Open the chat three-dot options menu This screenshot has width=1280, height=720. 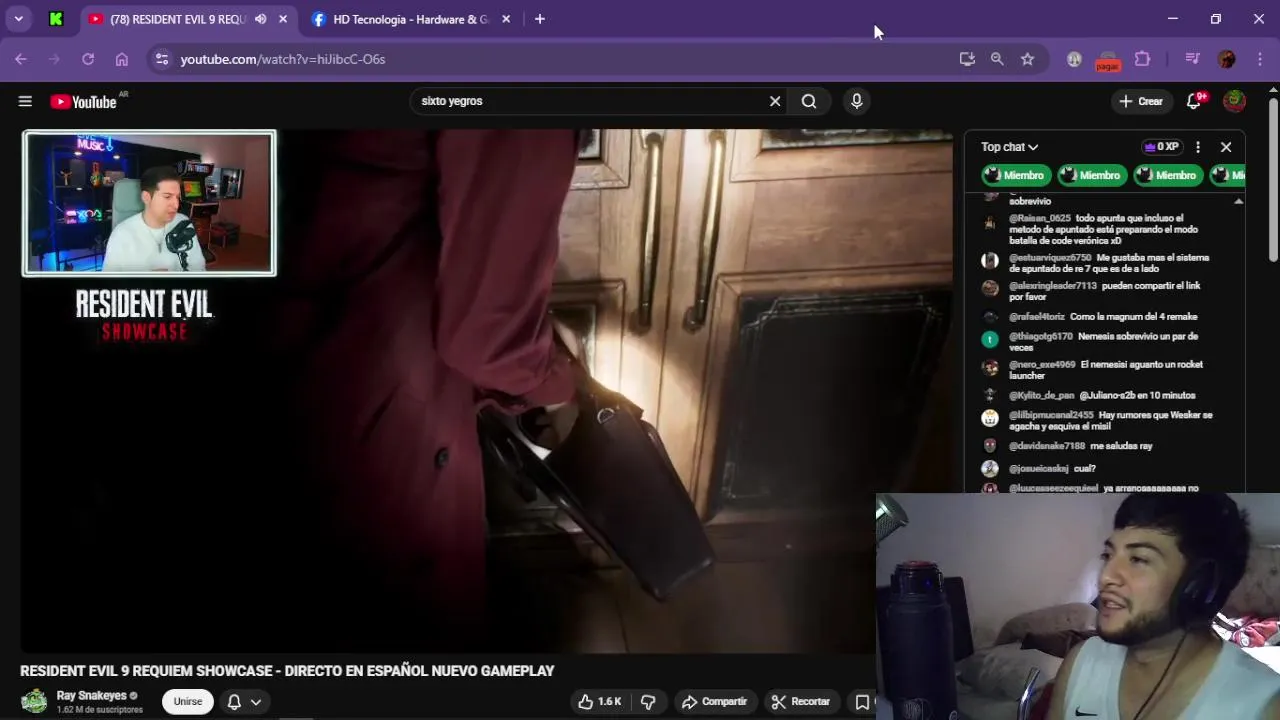click(1198, 147)
